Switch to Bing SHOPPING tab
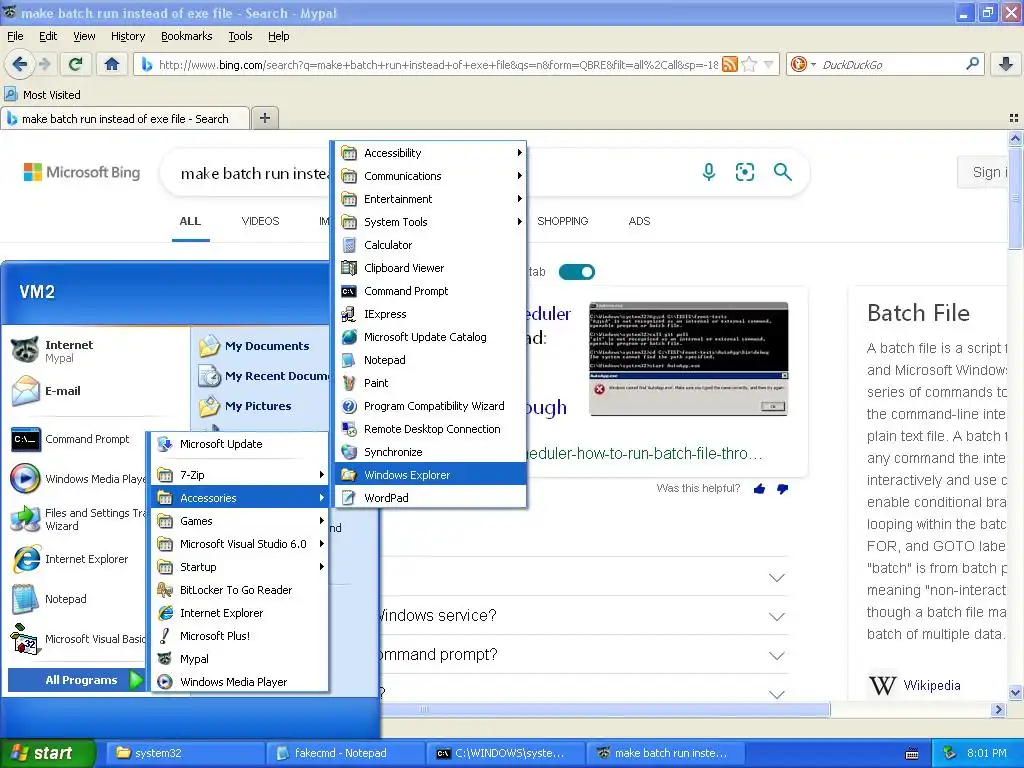Image resolution: width=1024 pixels, height=768 pixels. coord(562,221)
